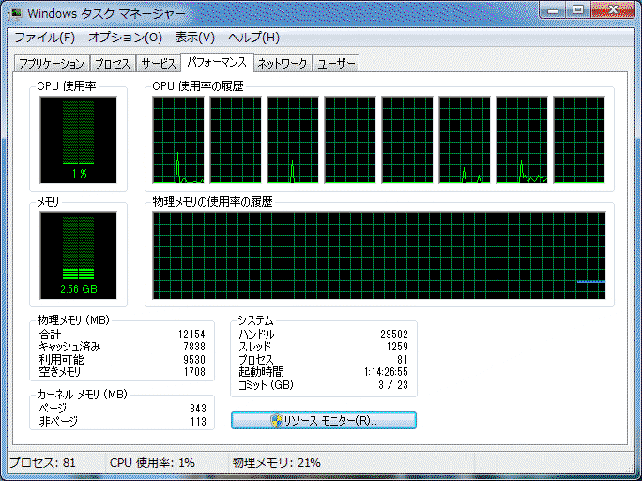Click the fifth CPU history graph
The height and width of the screenshot is (481, 642).
pos(407,140)
